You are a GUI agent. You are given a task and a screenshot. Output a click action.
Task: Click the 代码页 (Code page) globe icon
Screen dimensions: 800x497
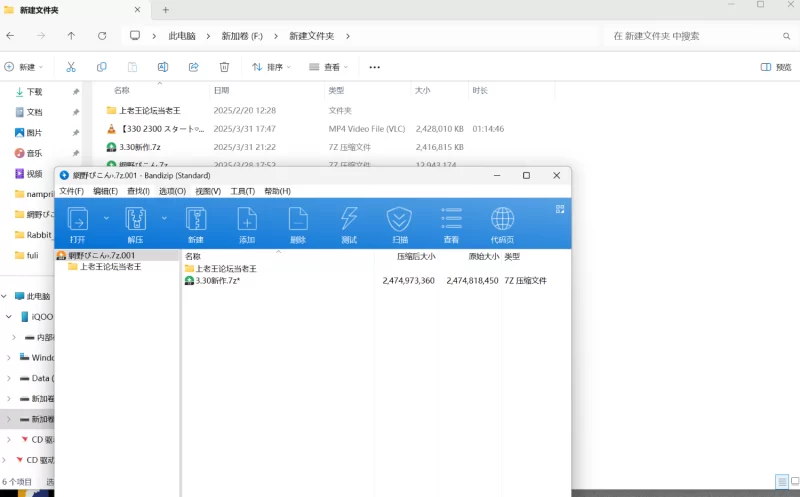point(502,224)
